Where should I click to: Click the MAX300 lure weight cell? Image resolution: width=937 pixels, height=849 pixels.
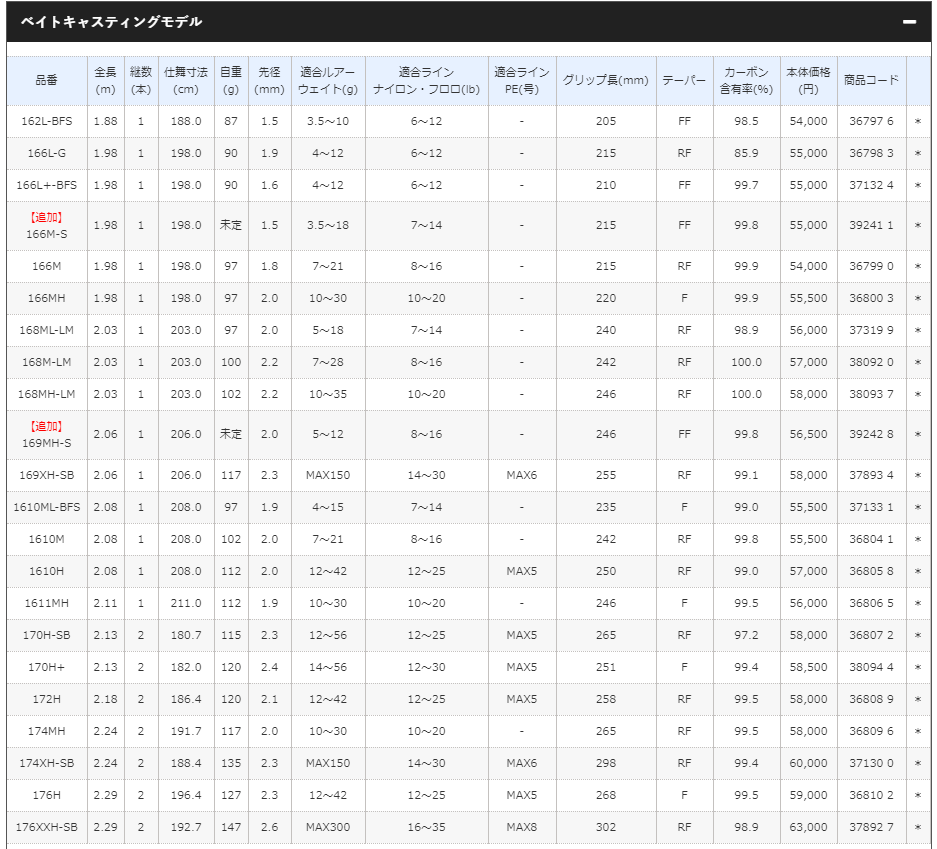point(328,827)
